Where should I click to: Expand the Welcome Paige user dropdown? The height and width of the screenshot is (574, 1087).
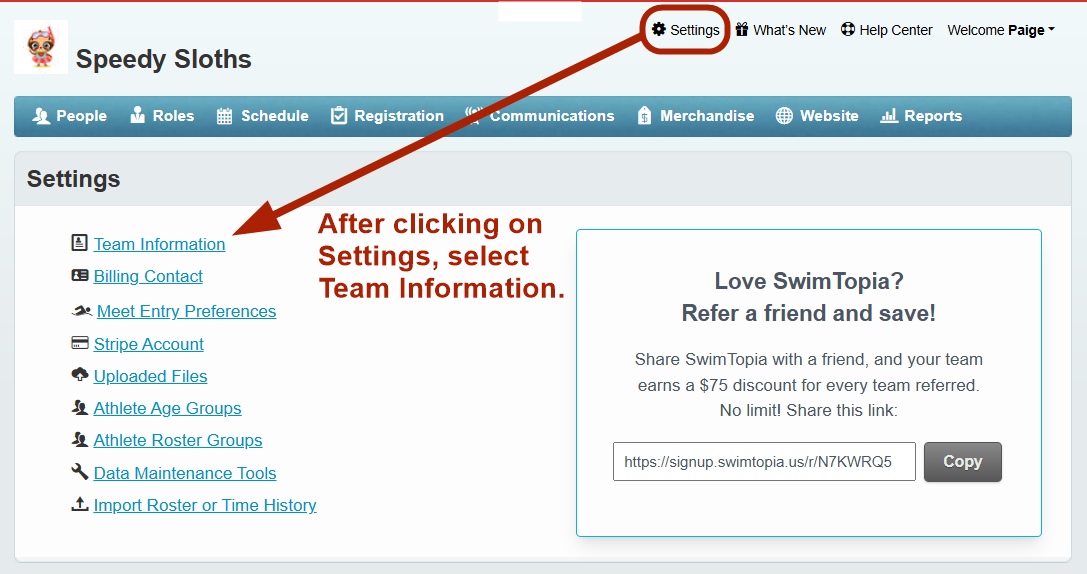point(1001,30)
